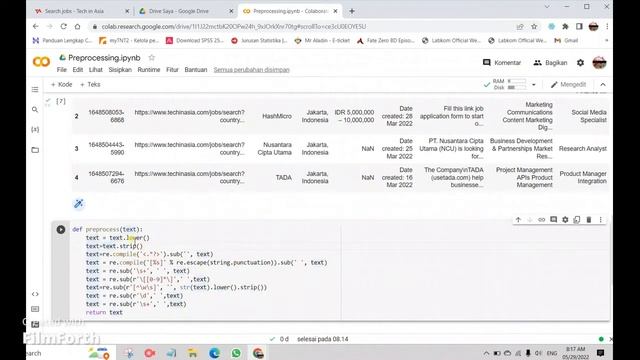Viewport: 640px width, 360px height.
Task: Open the Bantuan menu
Action: point(196,70)
